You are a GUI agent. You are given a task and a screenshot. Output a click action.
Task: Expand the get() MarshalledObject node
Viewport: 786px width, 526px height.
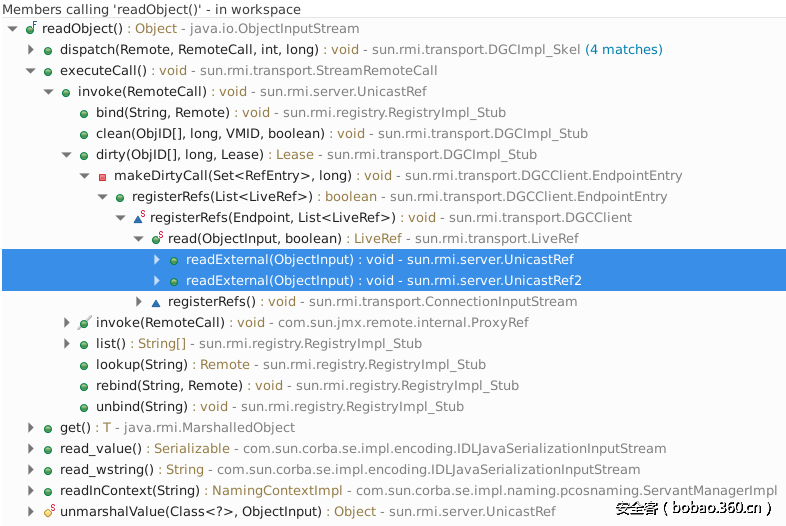point(31,428)
